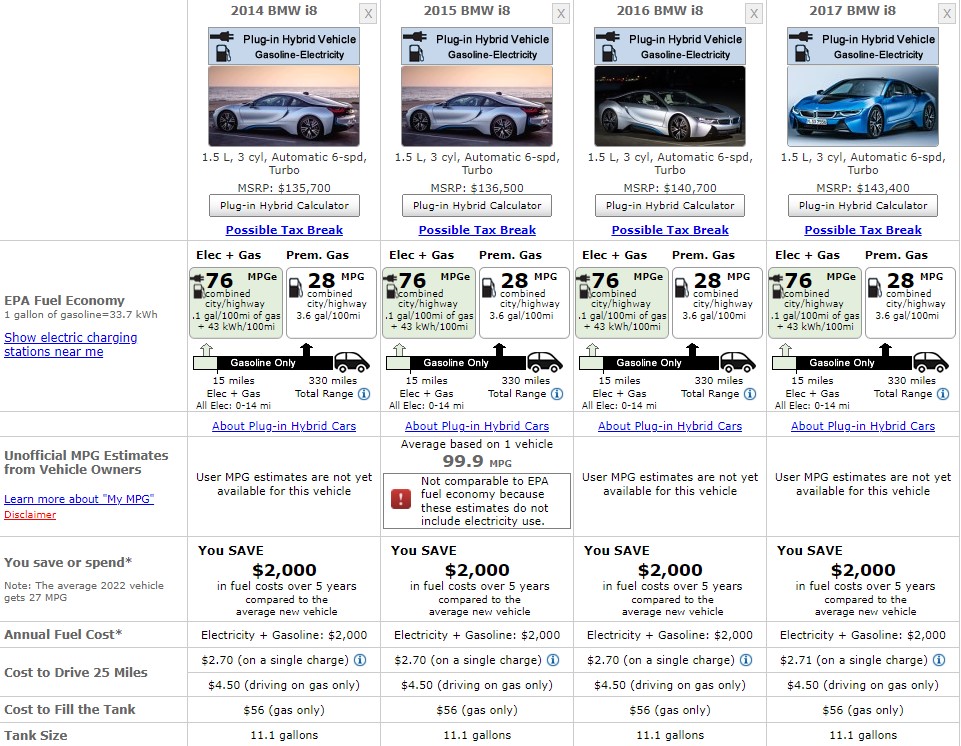Click the 2014 BMW i8 Gasoline Only range bar
Screen dimensions: 961x746
click(264, 362)
